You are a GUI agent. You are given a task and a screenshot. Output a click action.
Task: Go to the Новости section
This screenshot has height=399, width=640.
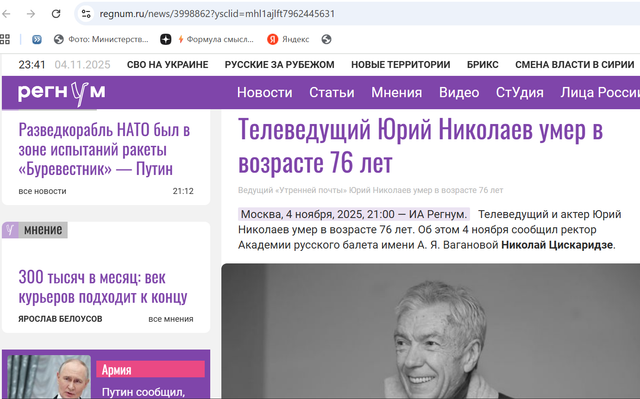pyautogui.click(x=264, y=93)
